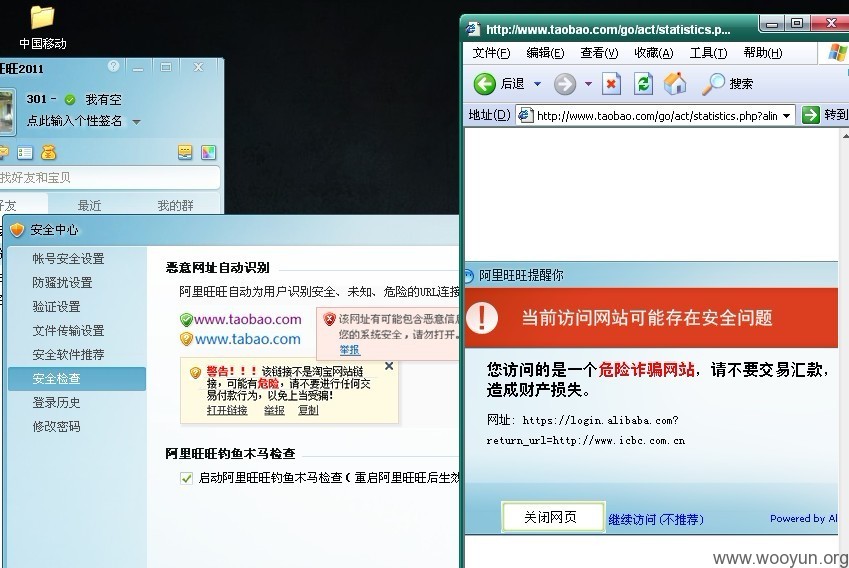Click the yellow shield beside www.tabao.com
Image resolution: width=849 pixels, height=568 pixels.
(186, 340)
